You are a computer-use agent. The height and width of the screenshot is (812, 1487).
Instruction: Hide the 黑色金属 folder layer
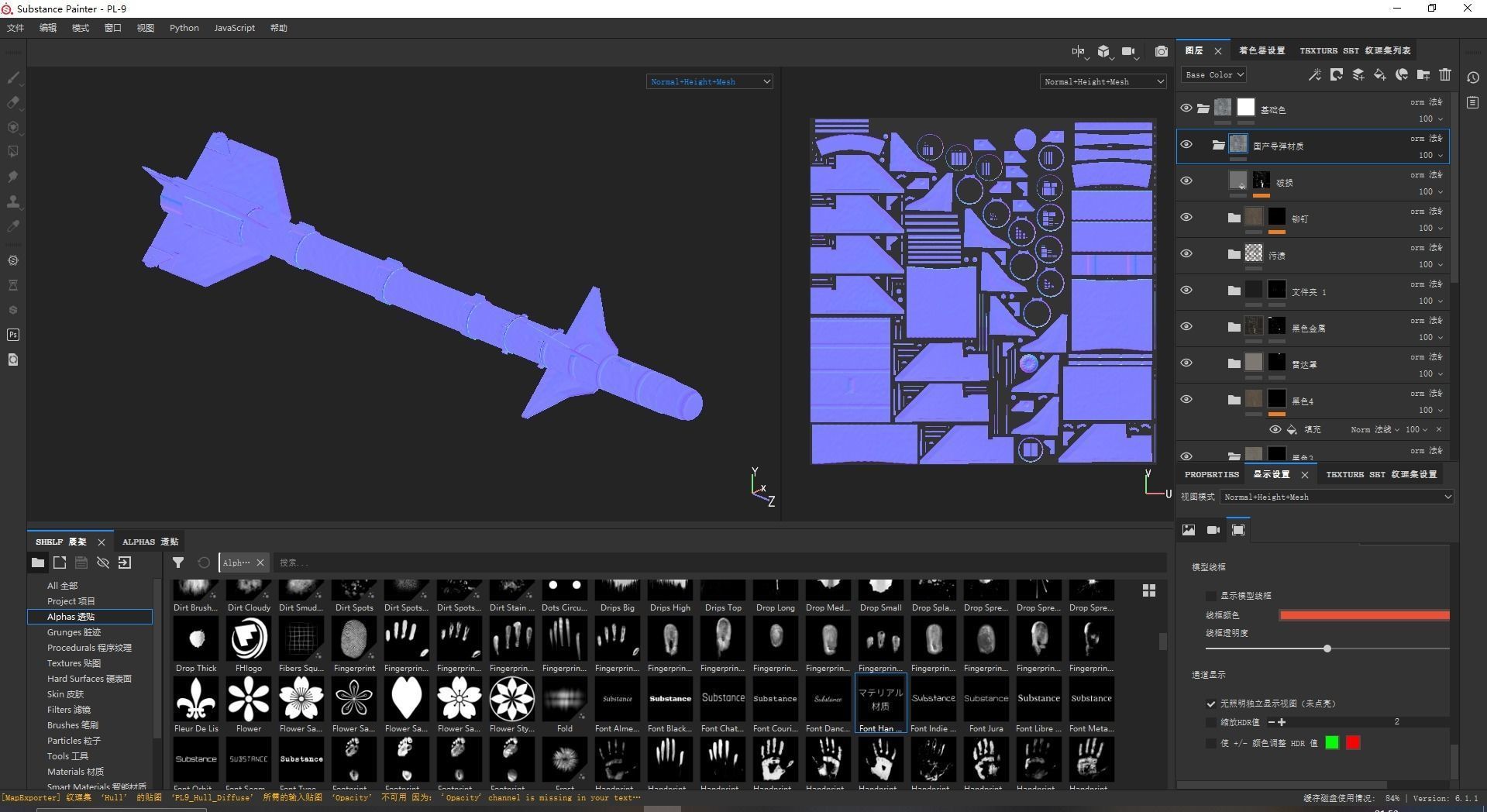[x=1186, y=327]
